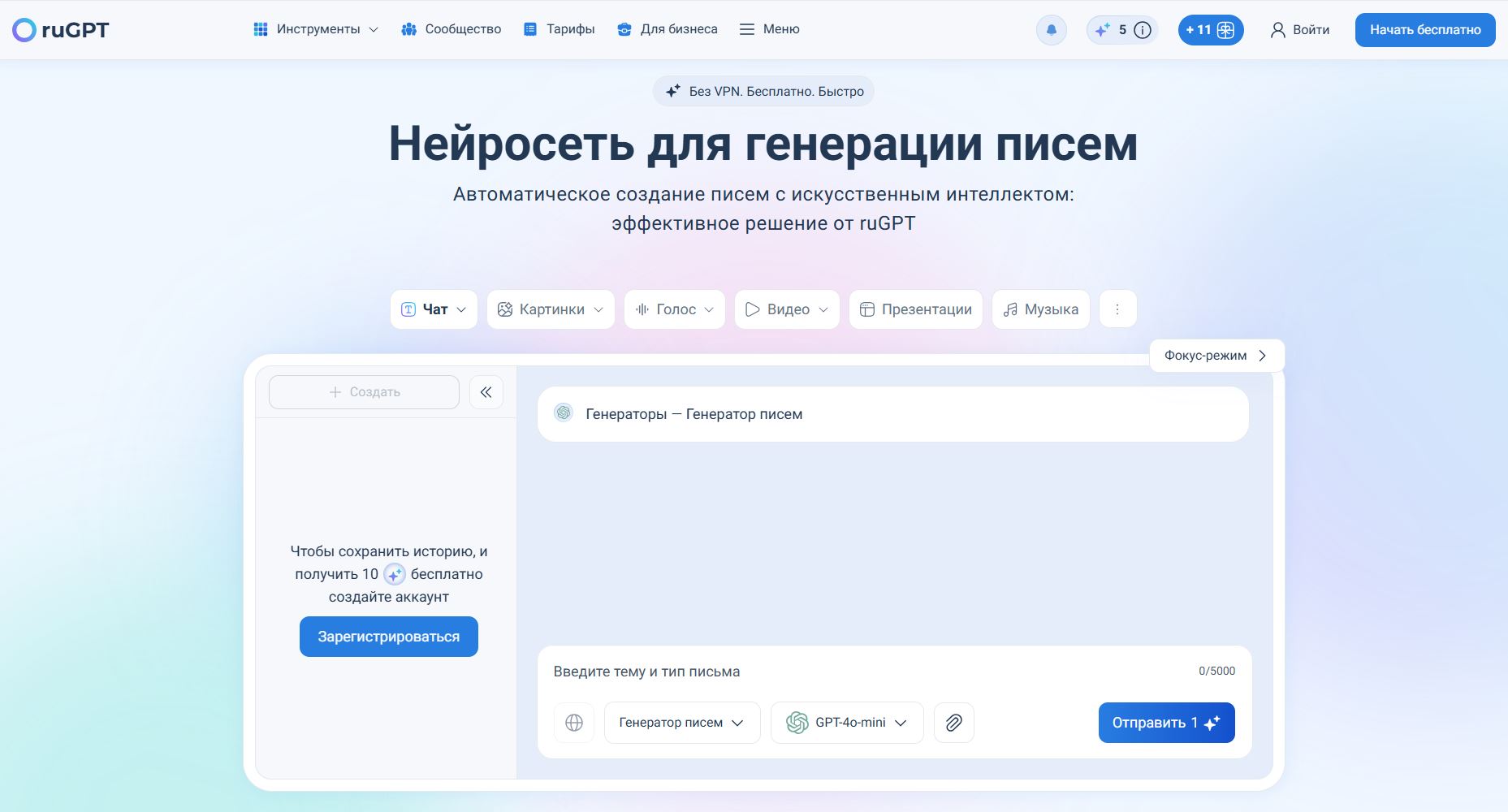Click Зарегистрироваться in the sidebar
Image resolution: width=1508 pixels, height=812 pixels.
[x=388, y=636]
